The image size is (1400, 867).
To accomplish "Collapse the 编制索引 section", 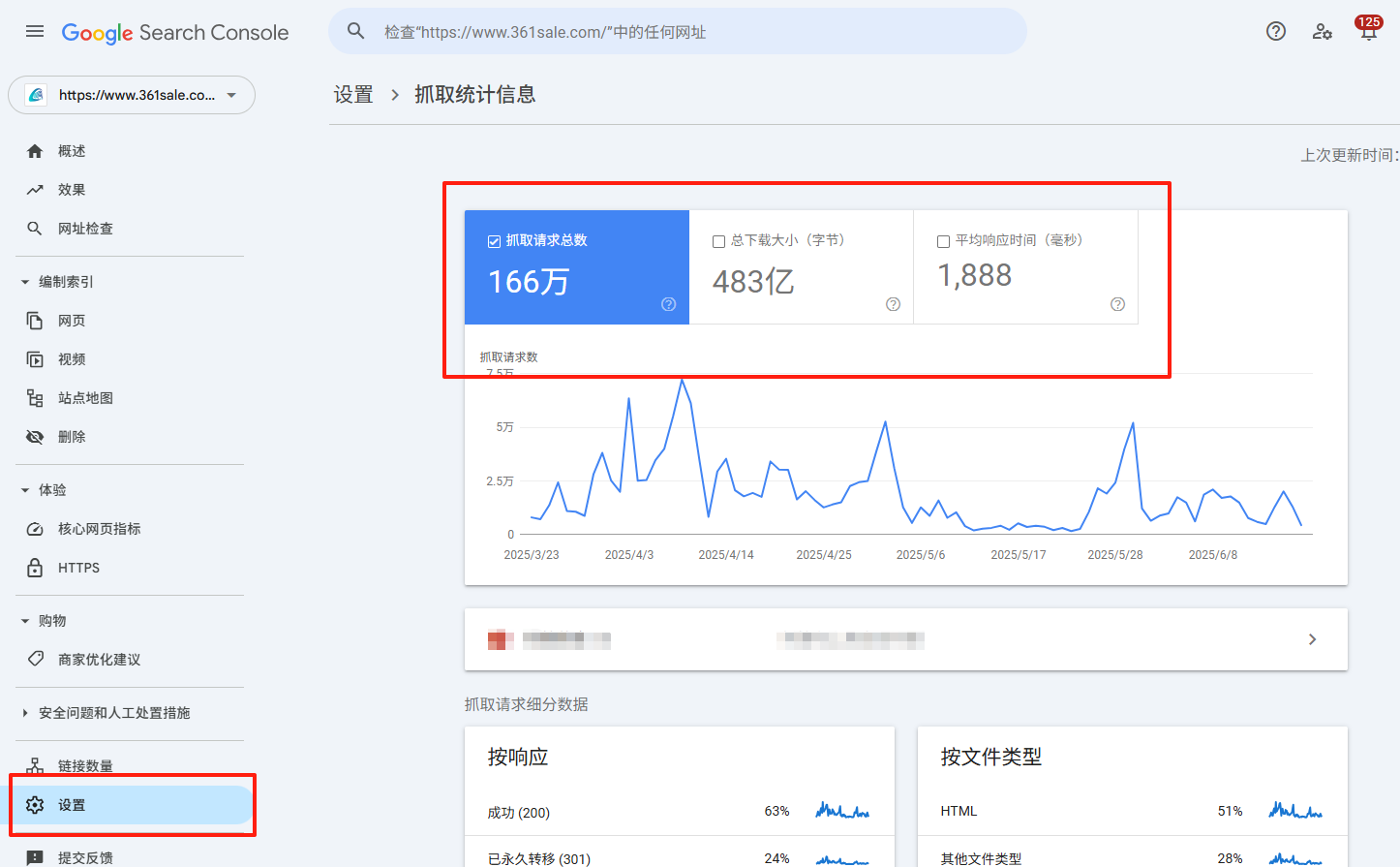I will [x=25, y=282].
